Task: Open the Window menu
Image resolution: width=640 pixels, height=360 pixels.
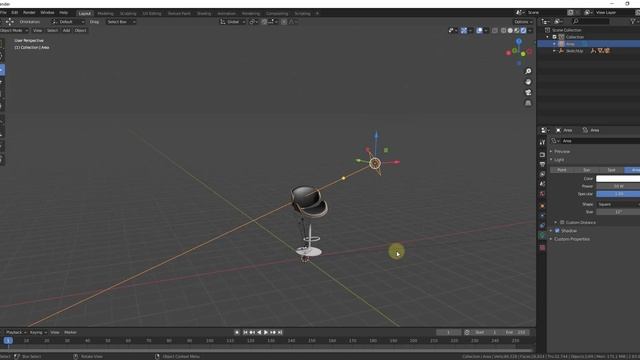Action: pyautogui.click(x=47, y=13)
